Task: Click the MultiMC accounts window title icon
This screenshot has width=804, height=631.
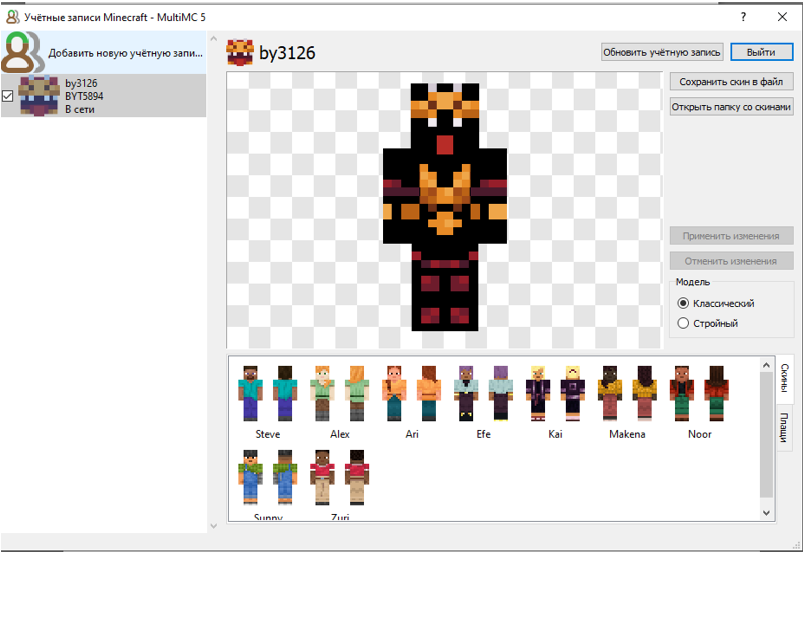Action: click(x=12, y=17)
